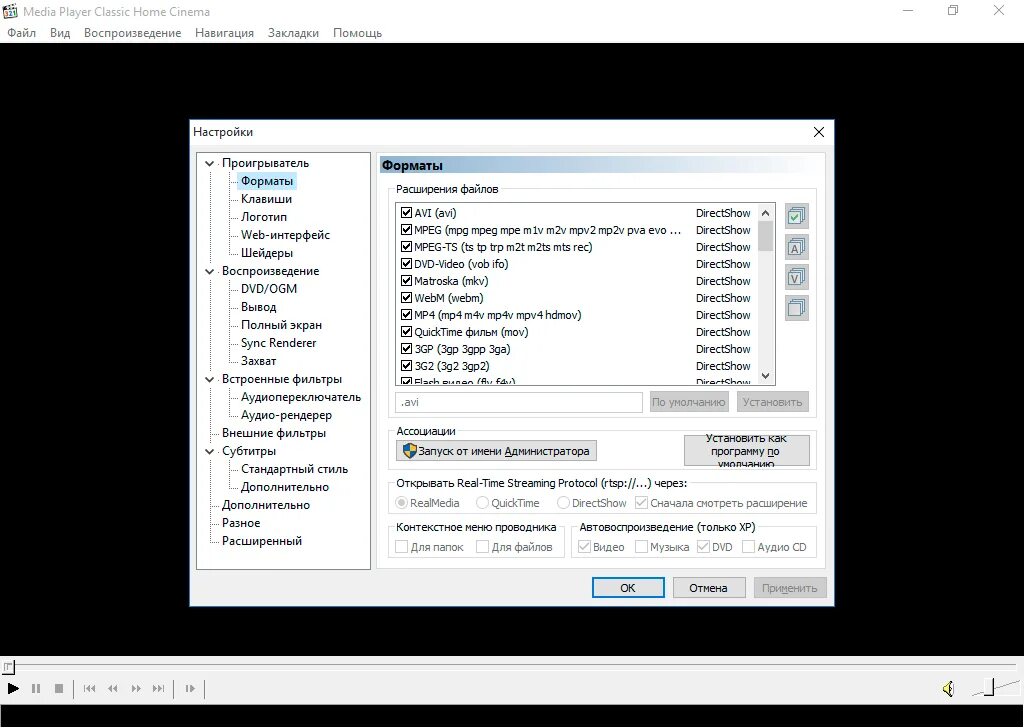The height and width of the screenshot is (728, 1024).
Task: Select DVD/OGM in the settings tree
Action: (268, 289)
